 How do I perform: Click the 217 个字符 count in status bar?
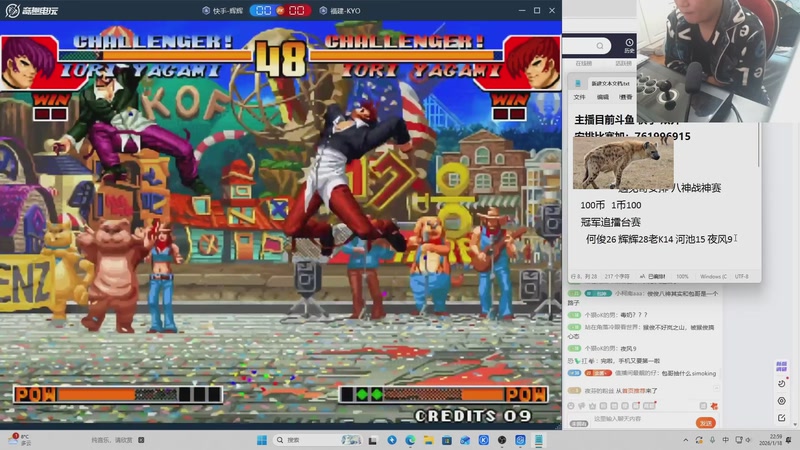click(617, 276)
